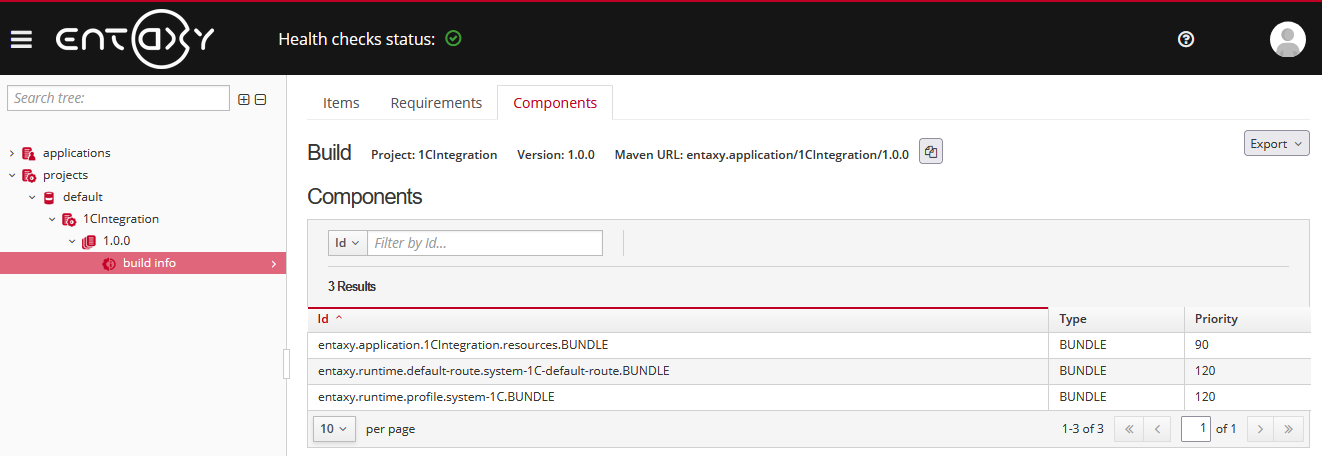Image resolution: width=1322 pixels, height=456 pixels.
Task: Switch to the Items tab
Action: click(341, 103)
